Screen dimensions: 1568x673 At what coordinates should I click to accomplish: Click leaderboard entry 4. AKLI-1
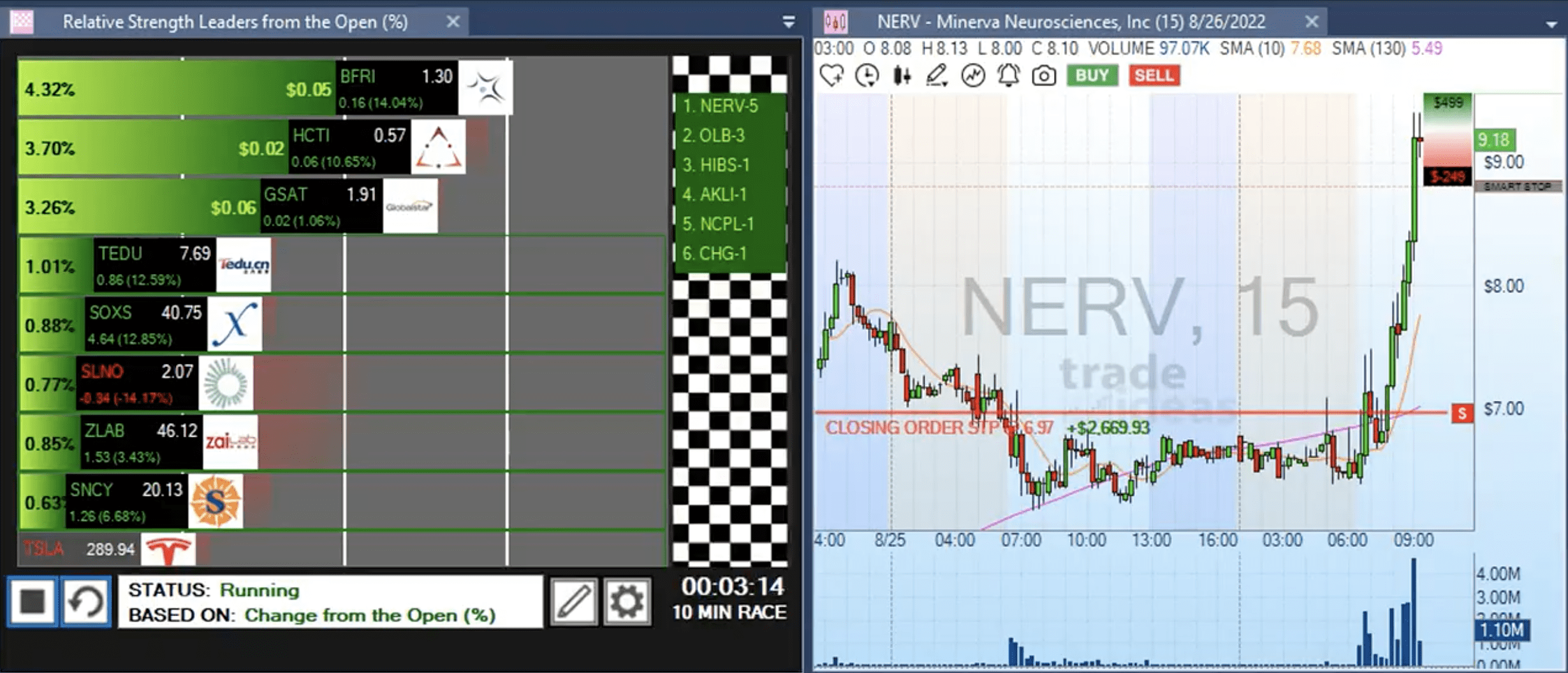pyautogui.click(x=714, y=194)
